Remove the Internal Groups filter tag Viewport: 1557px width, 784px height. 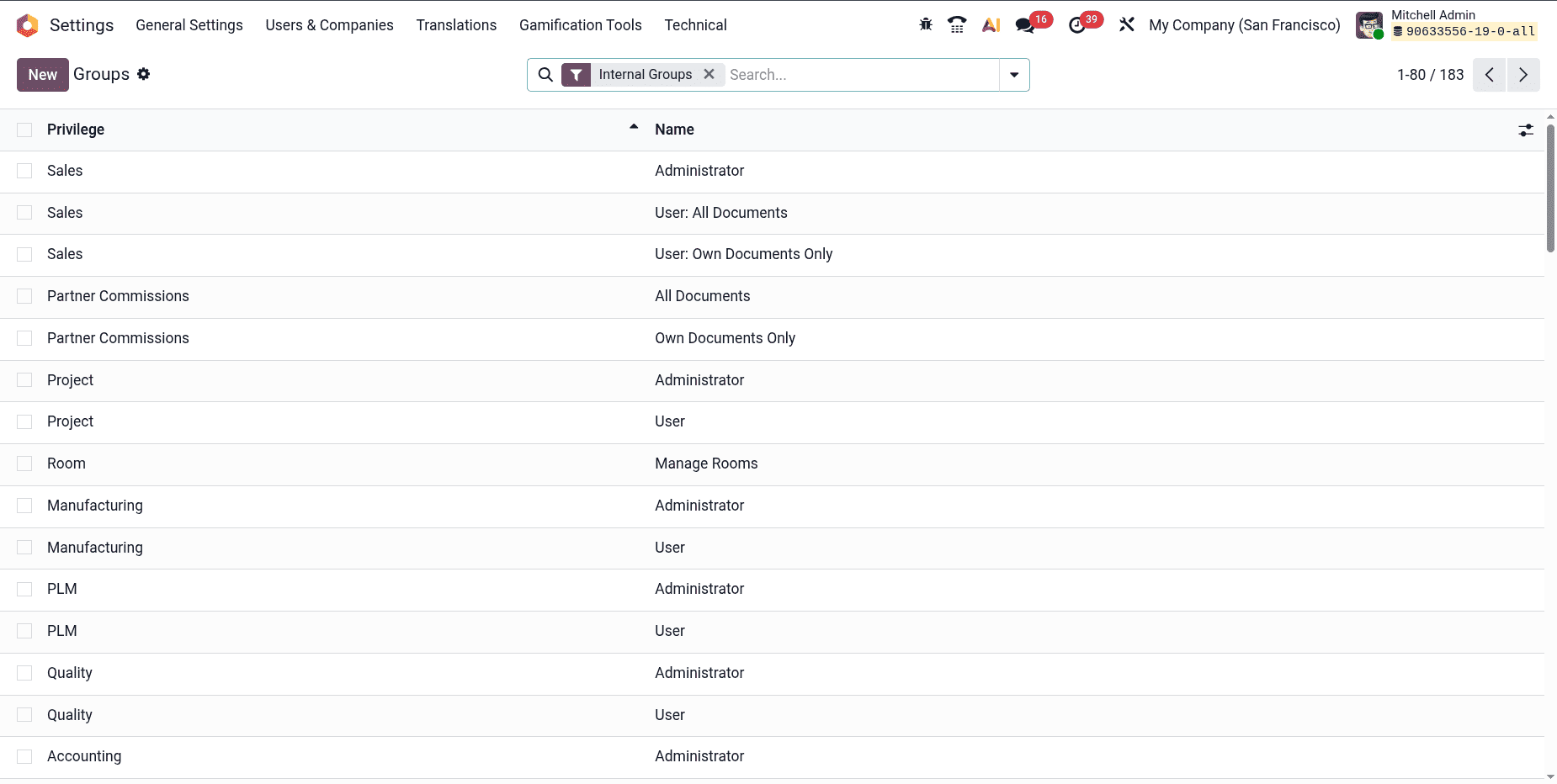click(x=709, y=74)
